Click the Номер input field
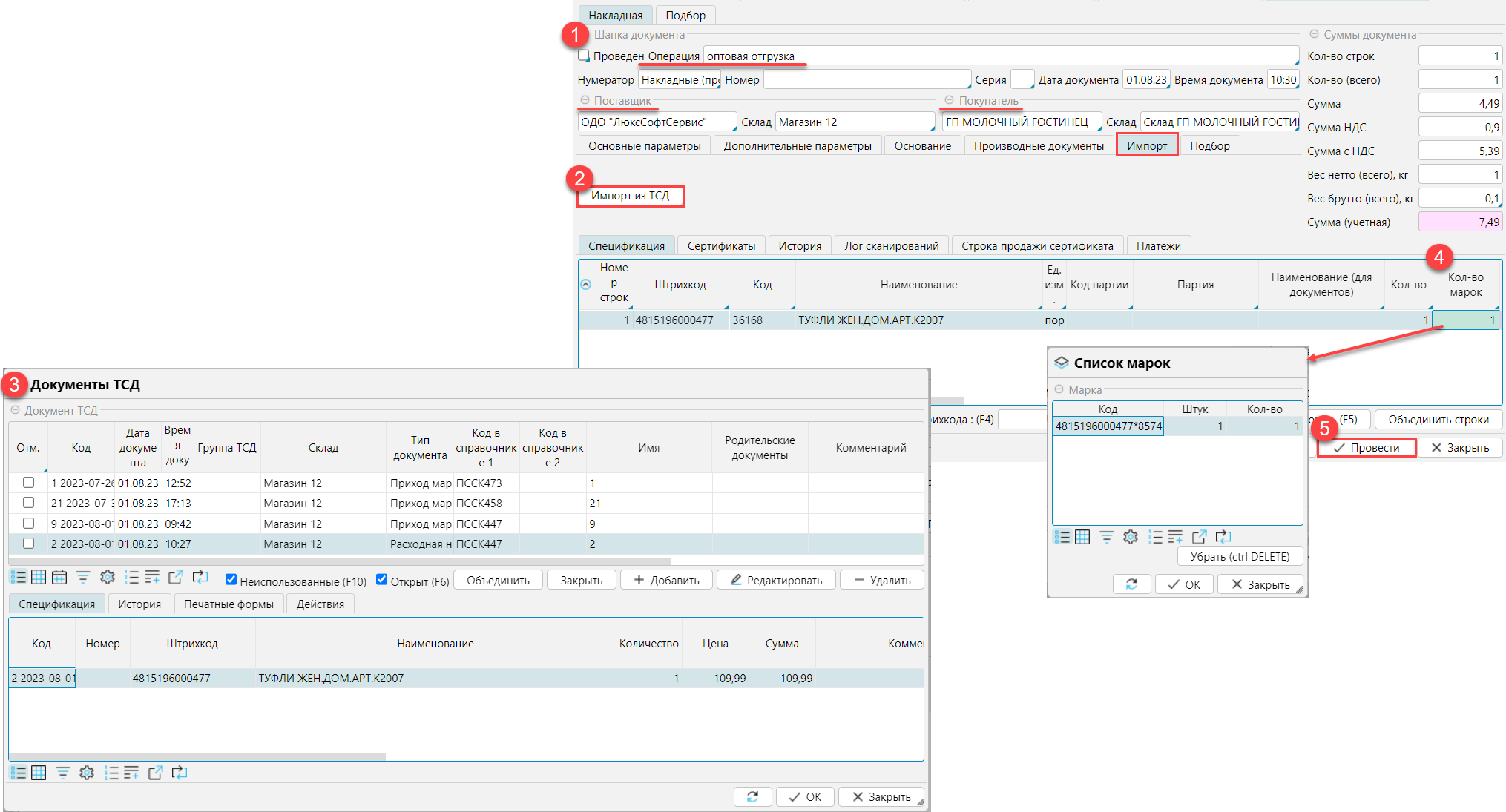The image size is (1506, 812). click(x=866, y=79)
